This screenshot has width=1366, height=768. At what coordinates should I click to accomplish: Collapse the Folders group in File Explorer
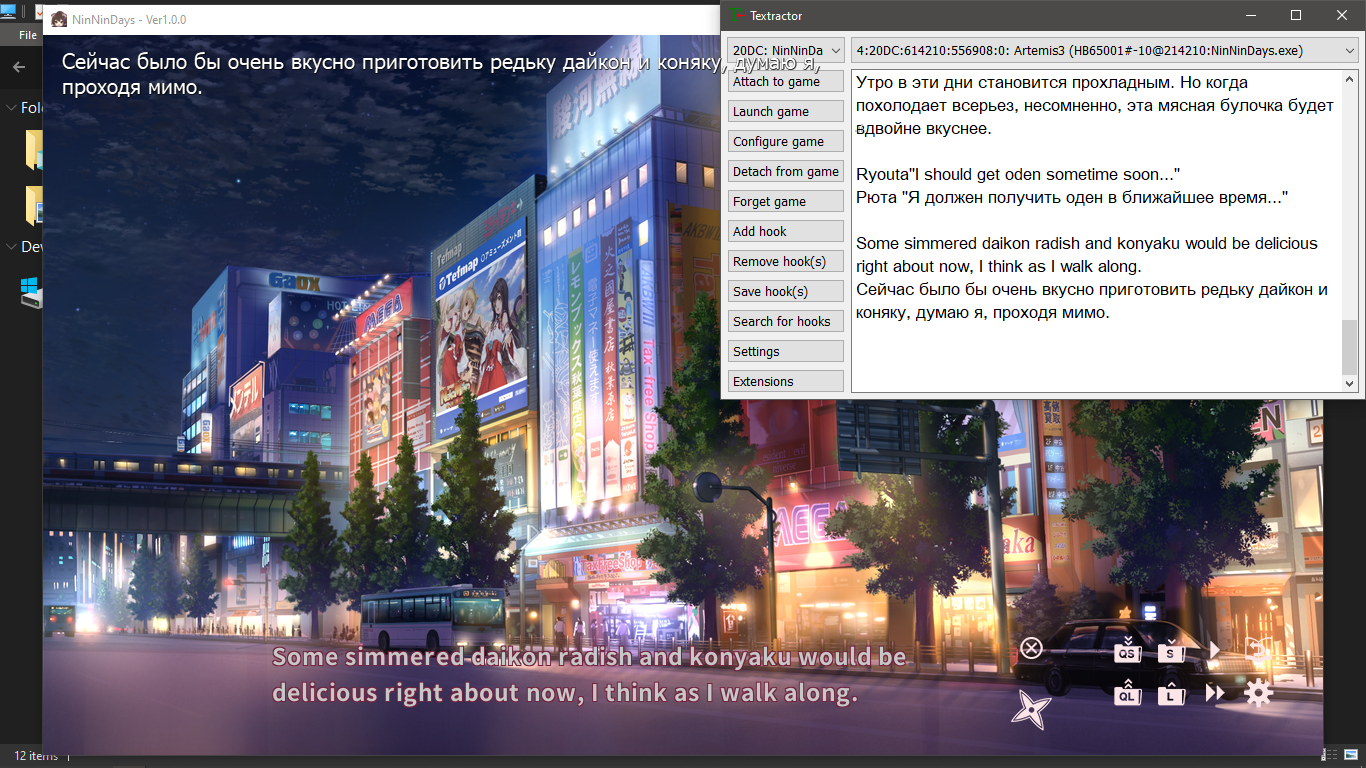tap(11, 108)
